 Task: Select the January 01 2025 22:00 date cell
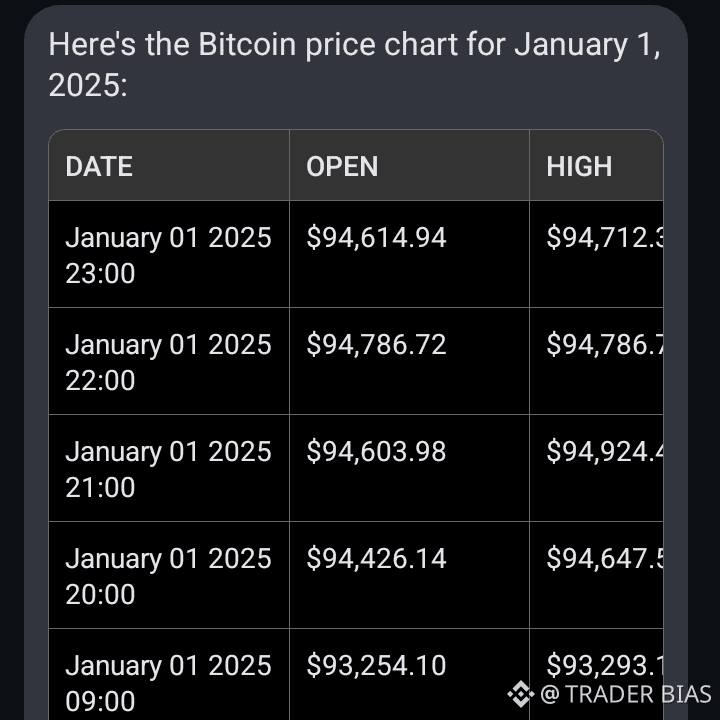(169, 362)
